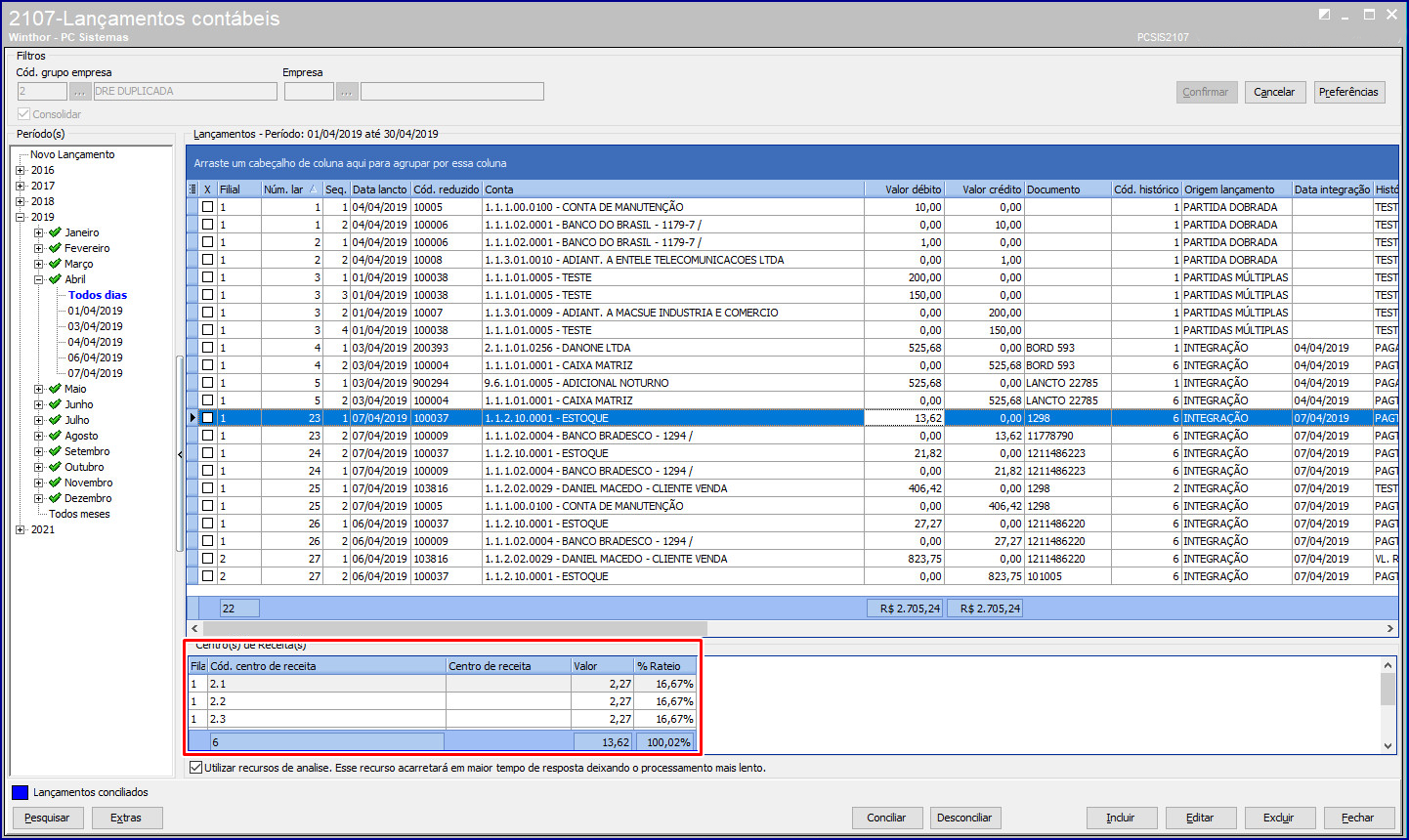
Task: Click the Extras button
Action: (126, 818)
